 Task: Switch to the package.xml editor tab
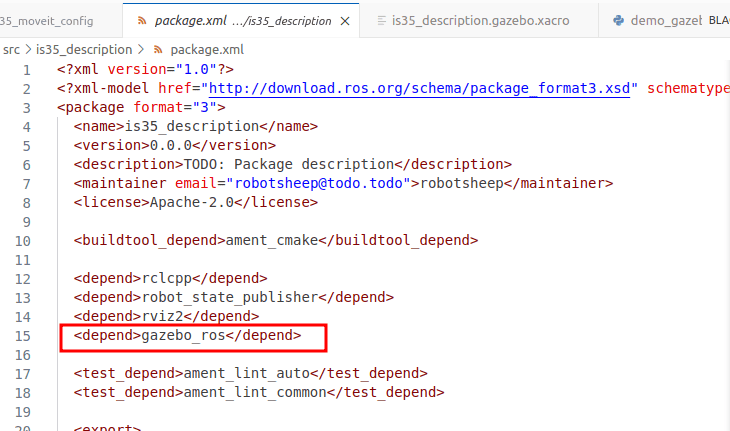tap(241, 21)
